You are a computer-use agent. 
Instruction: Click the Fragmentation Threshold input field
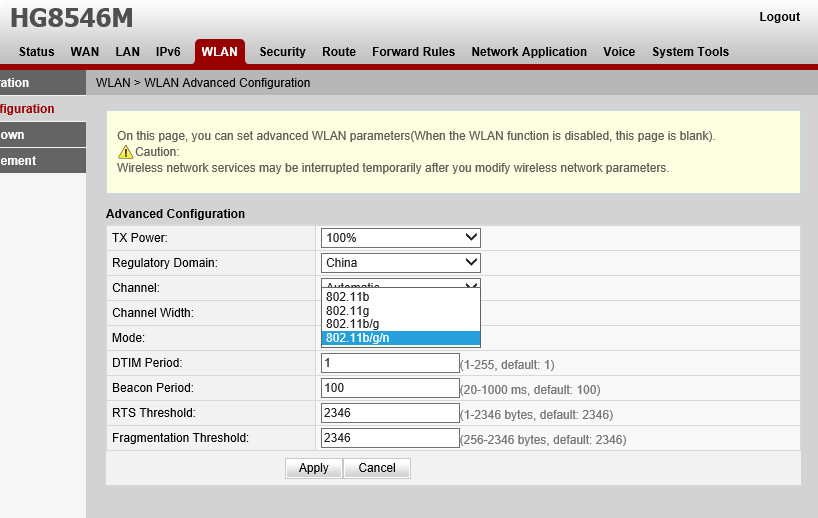coord(390,438)
